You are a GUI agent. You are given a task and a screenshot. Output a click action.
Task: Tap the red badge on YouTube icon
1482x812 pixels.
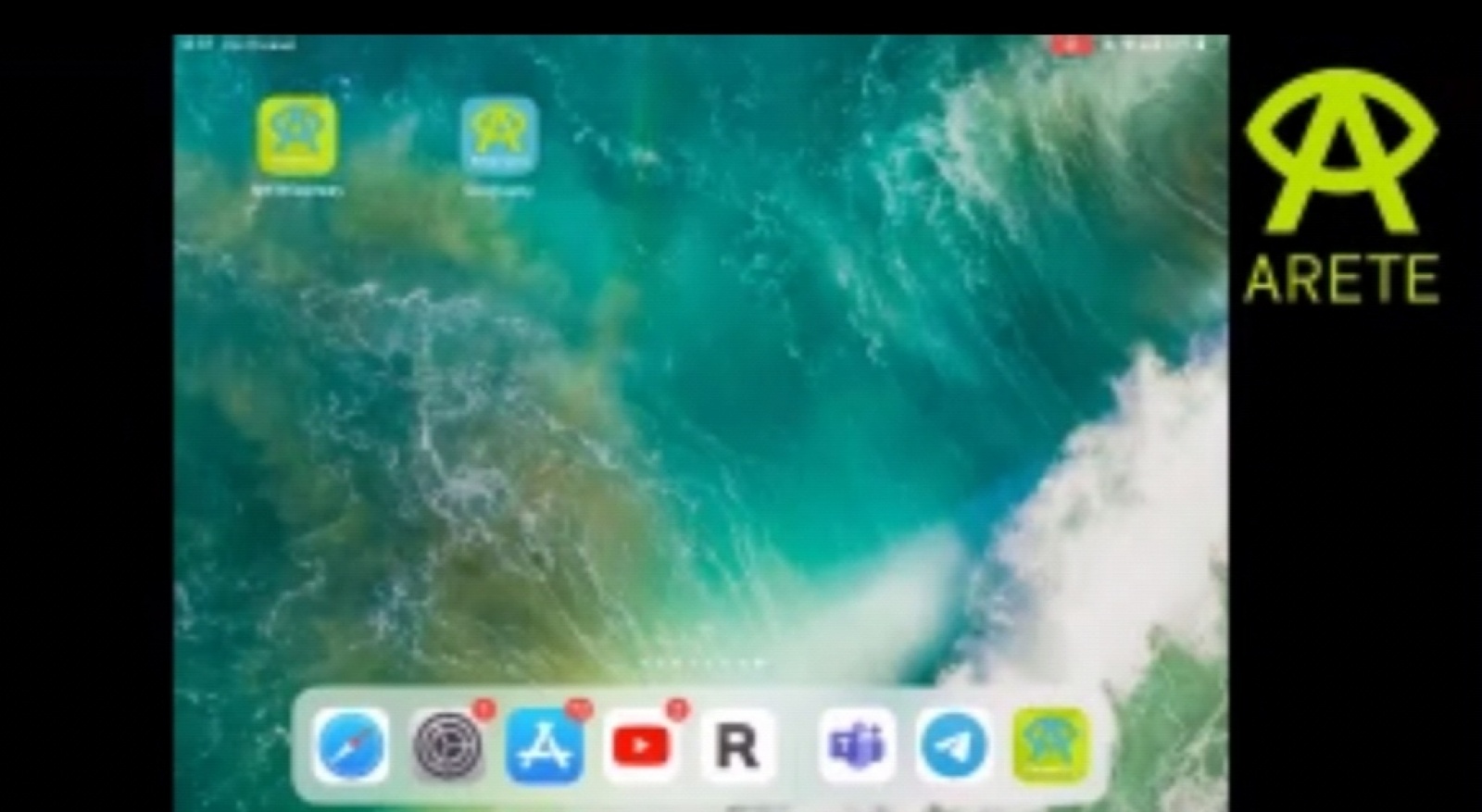[678, 710]
